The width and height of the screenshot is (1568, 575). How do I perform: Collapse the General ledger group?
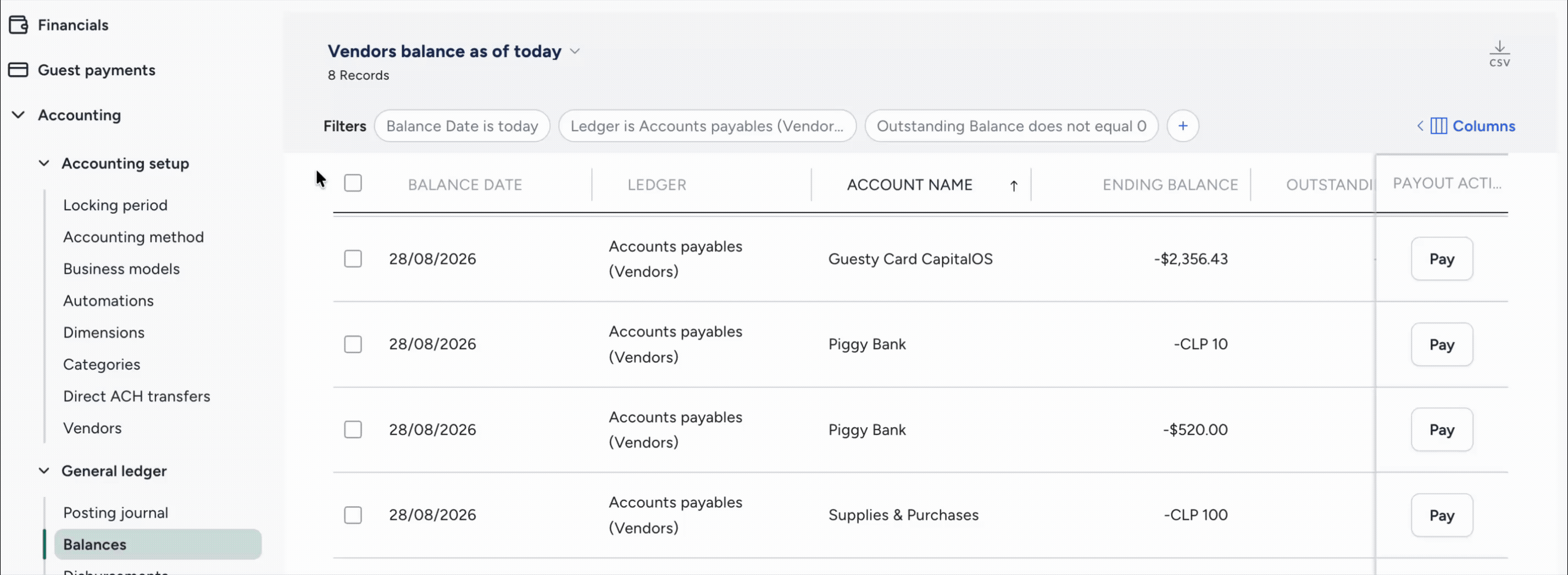[44, 471]
